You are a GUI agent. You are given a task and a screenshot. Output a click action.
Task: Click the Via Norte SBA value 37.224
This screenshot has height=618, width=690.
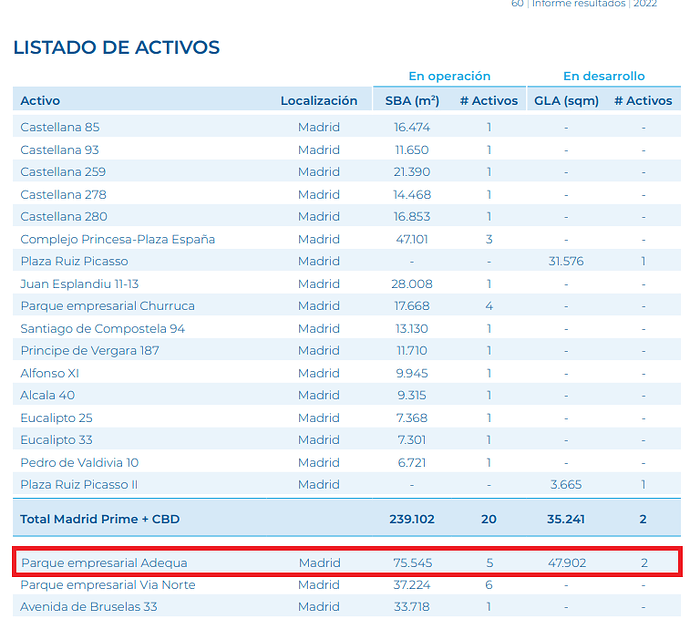412,585
